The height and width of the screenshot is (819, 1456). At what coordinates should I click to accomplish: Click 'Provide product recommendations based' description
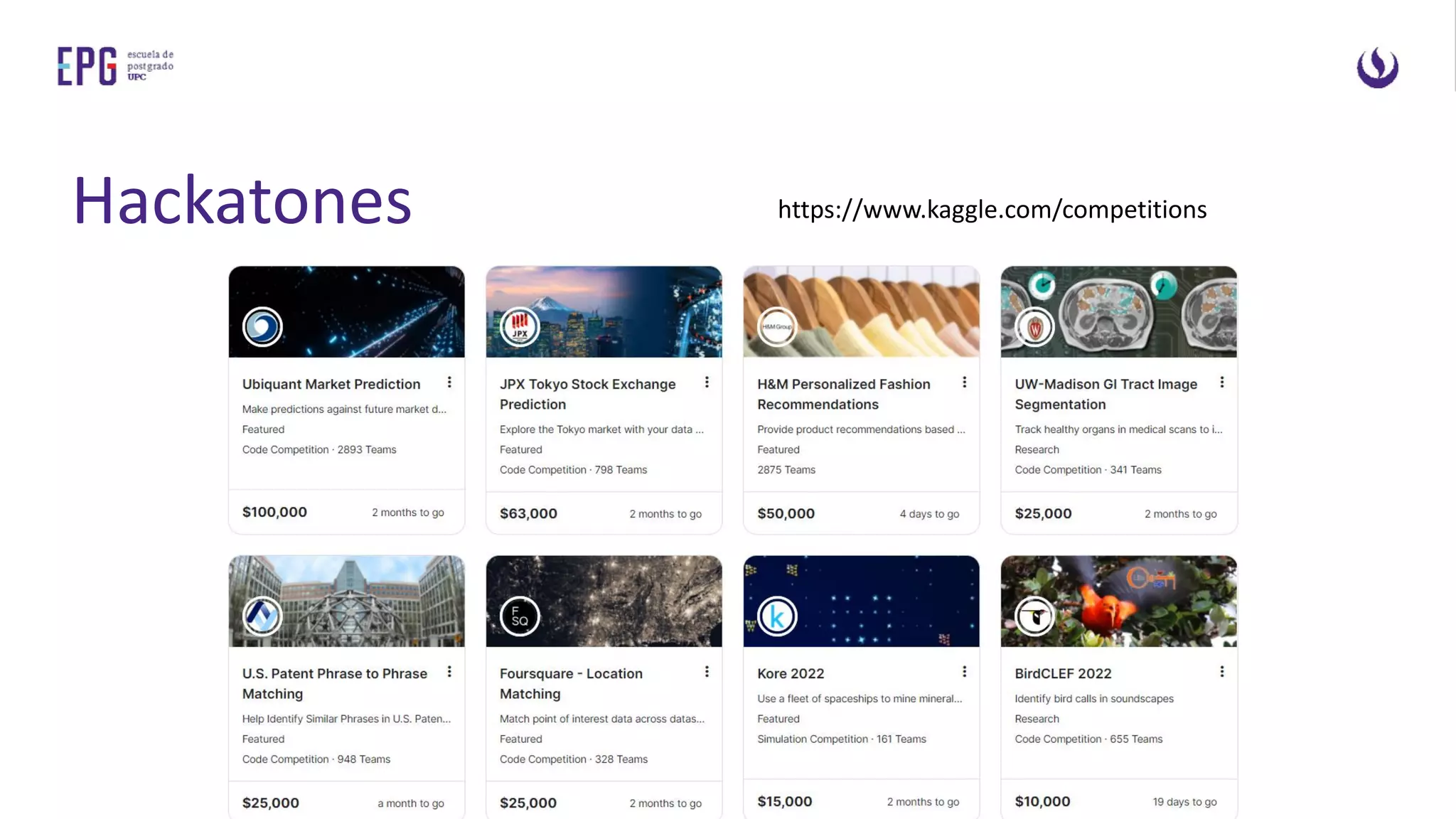point(861,429)
